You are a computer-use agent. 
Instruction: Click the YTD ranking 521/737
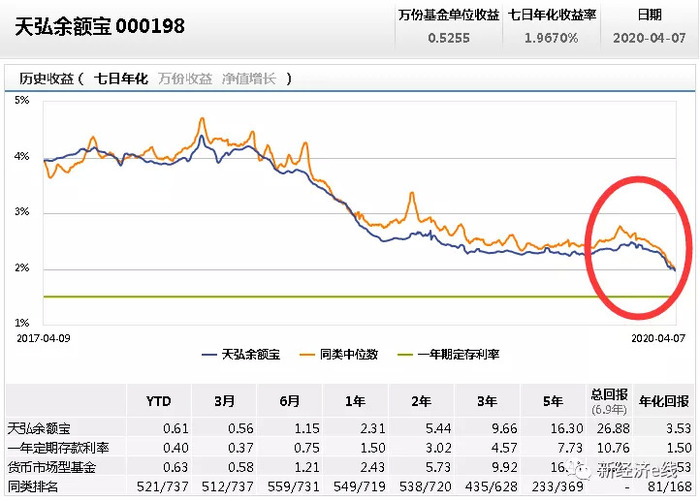[162, 486]
